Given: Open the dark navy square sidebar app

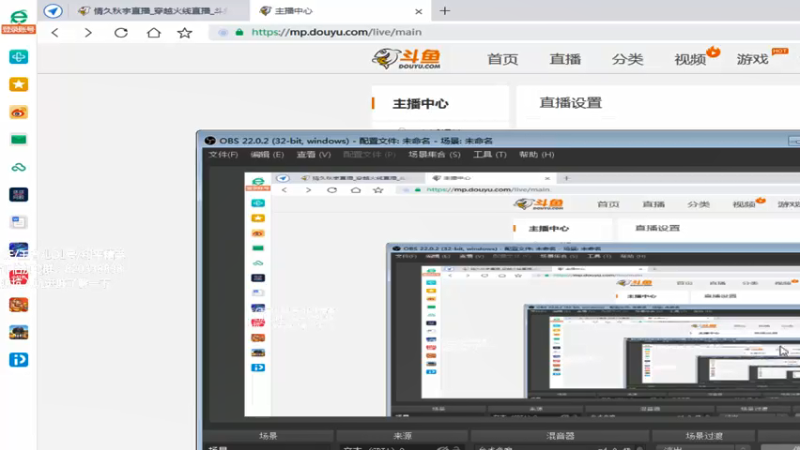Looking at the screenshot, I should 18,194.
